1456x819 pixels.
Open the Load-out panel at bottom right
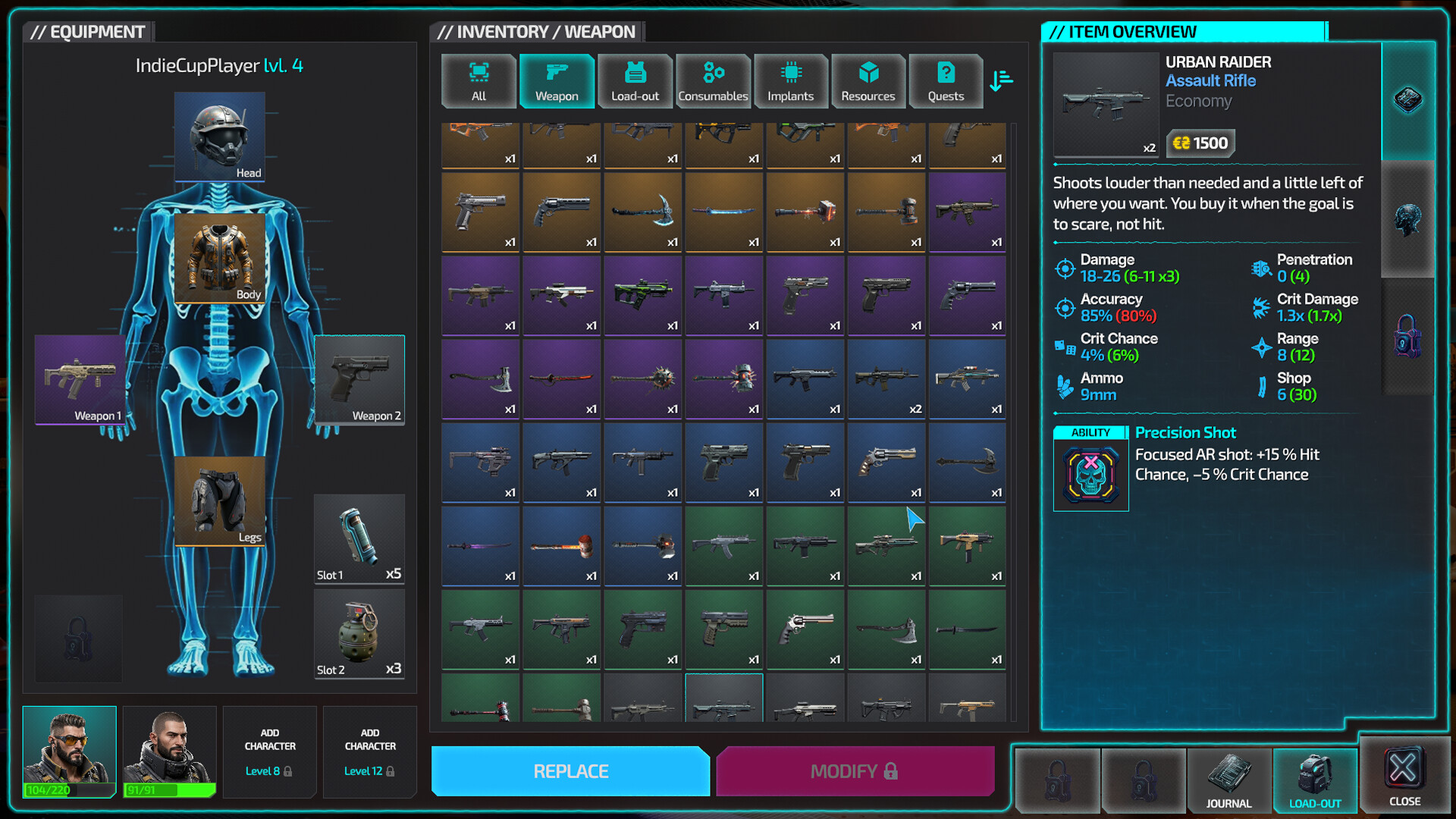click(1316, 780)
